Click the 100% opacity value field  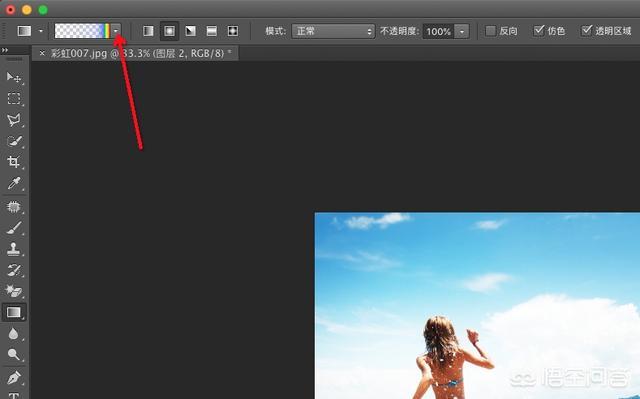[438, 31]
